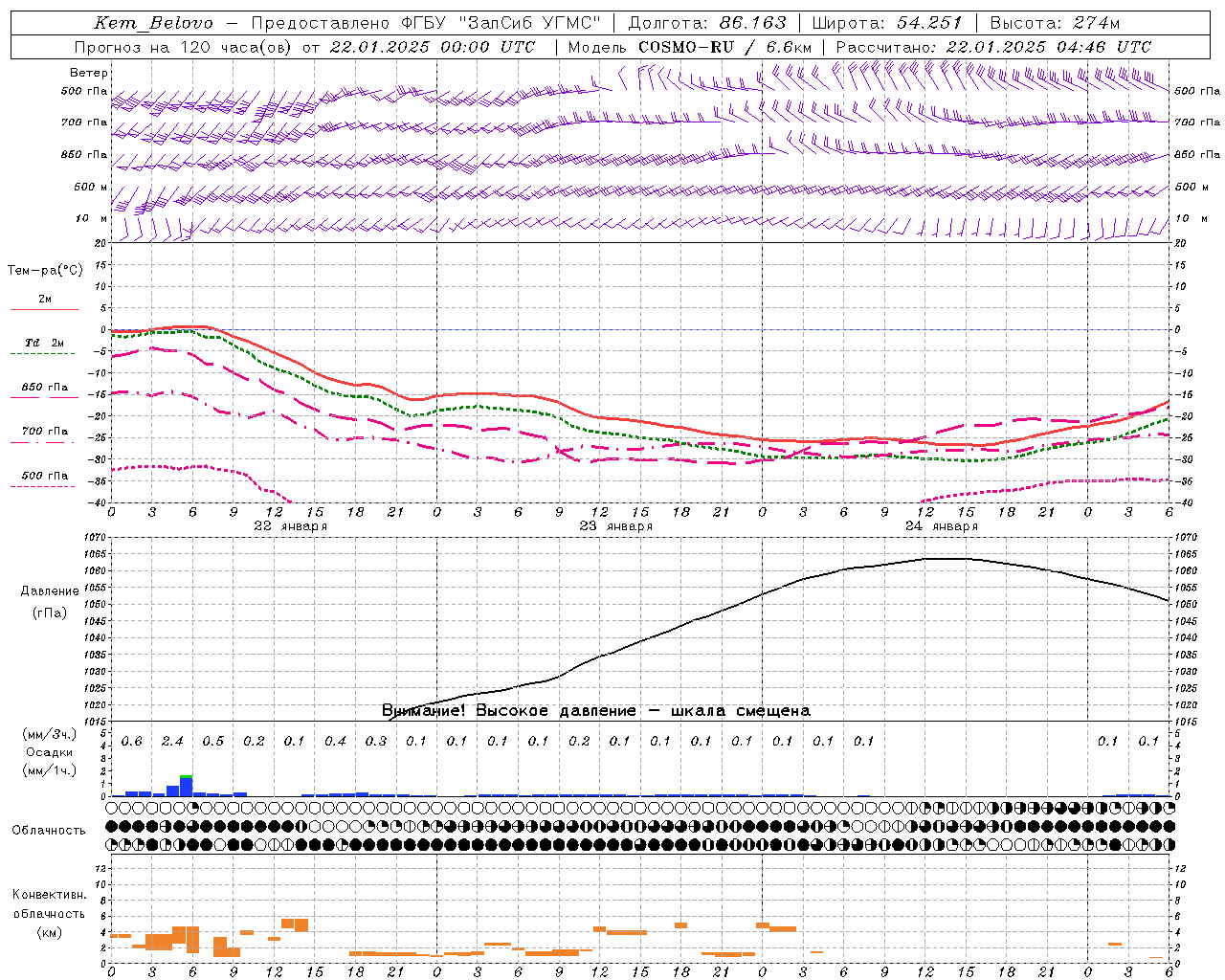Image resolution: width=1225 pixels, height=980 pixels.
Task: Click the (мм/1ч.) precipitation label
Action: [50, 770]
